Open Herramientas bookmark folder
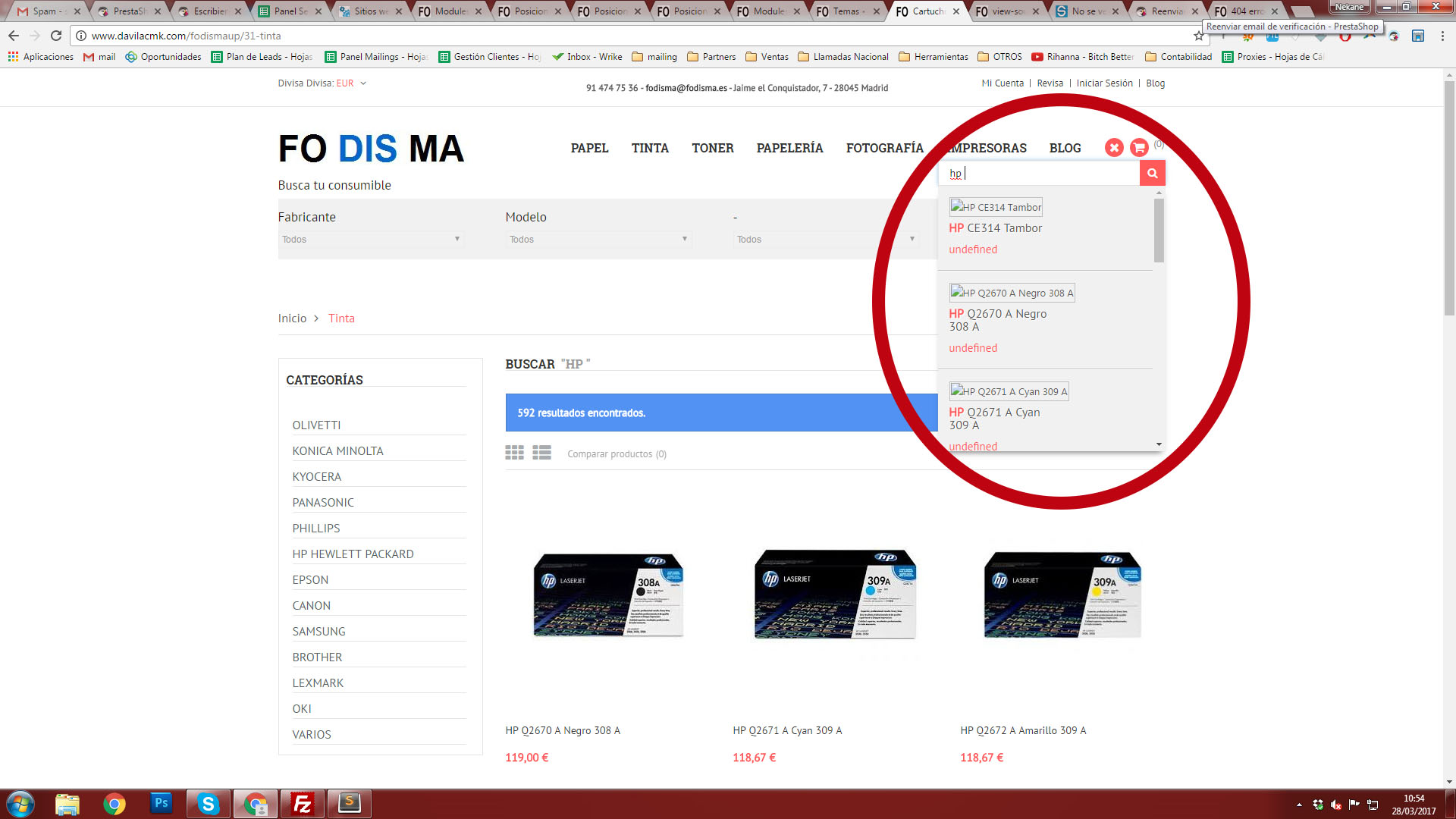Screen dimensions: 1456x819 [x=934, y=57]
